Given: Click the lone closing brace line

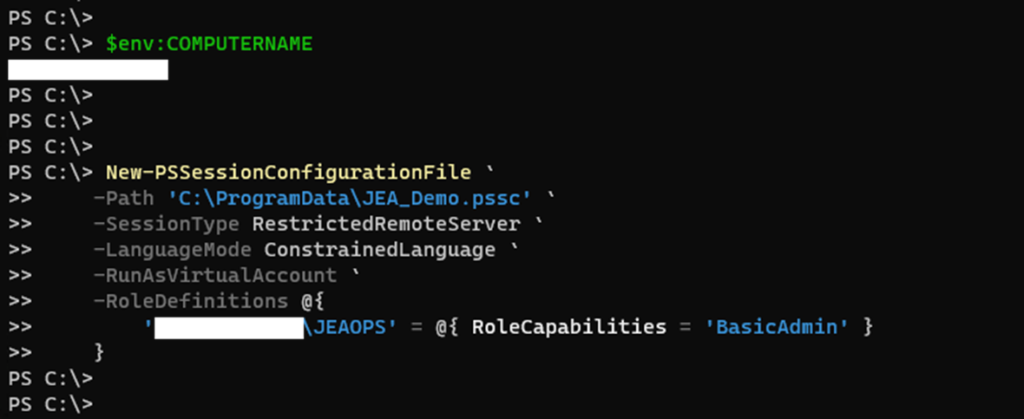Looking at the screenshot, I should 98,353.
